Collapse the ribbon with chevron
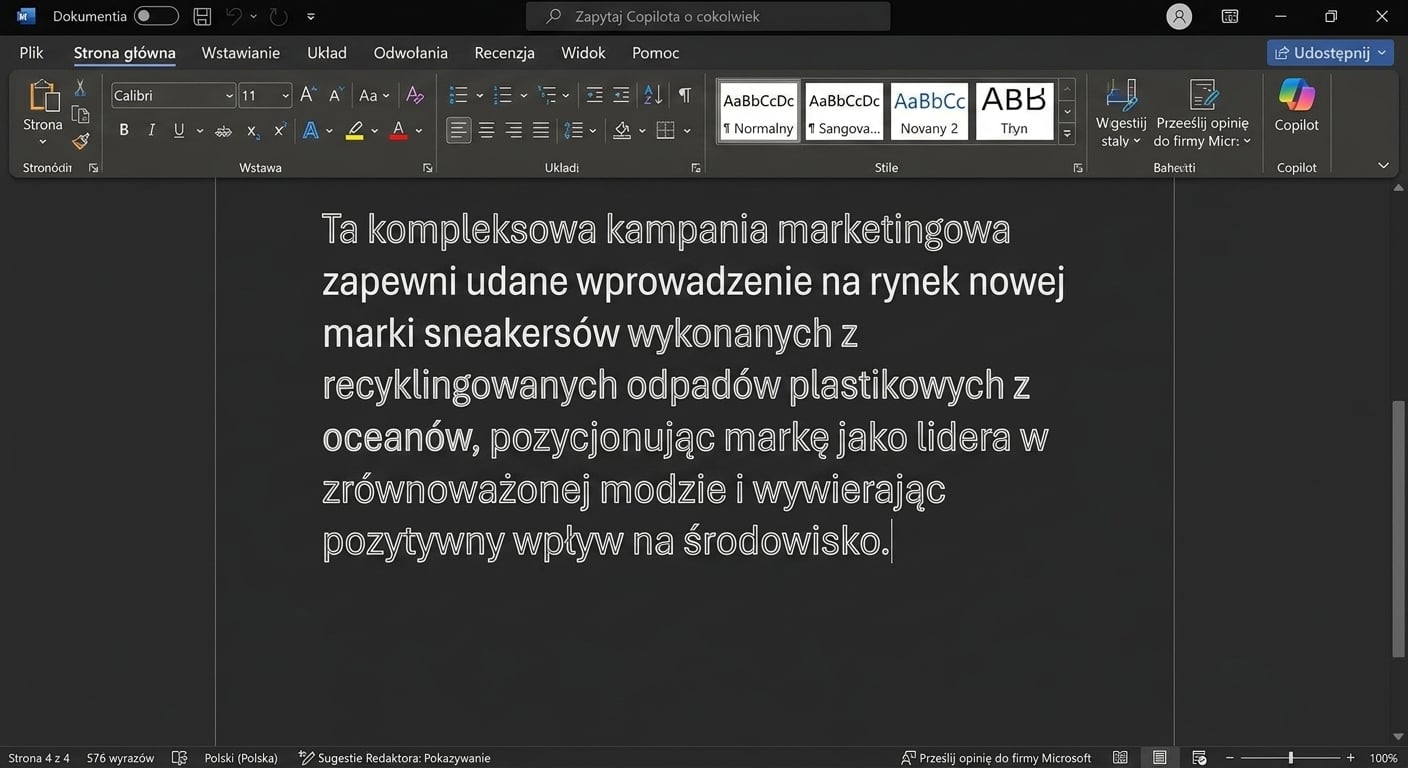1408x768 pixels. [1384, 165]
